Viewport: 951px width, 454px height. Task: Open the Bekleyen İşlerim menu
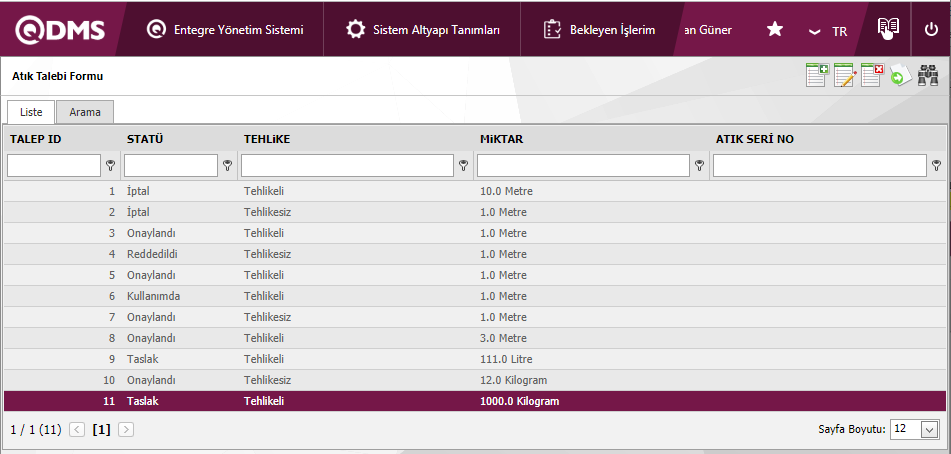(599, 30)
